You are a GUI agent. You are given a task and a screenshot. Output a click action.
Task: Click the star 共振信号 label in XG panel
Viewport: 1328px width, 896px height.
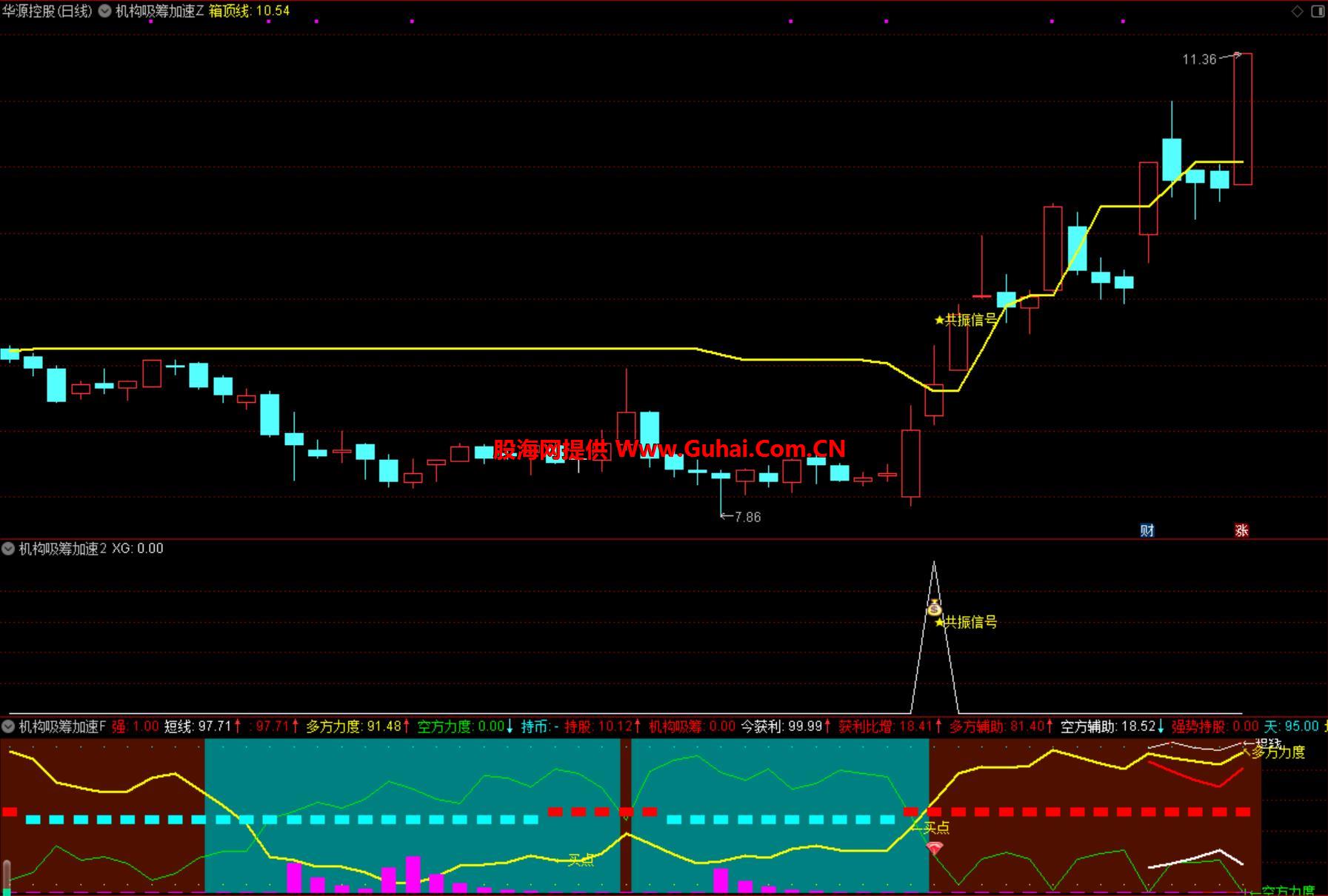pos(966,622)
